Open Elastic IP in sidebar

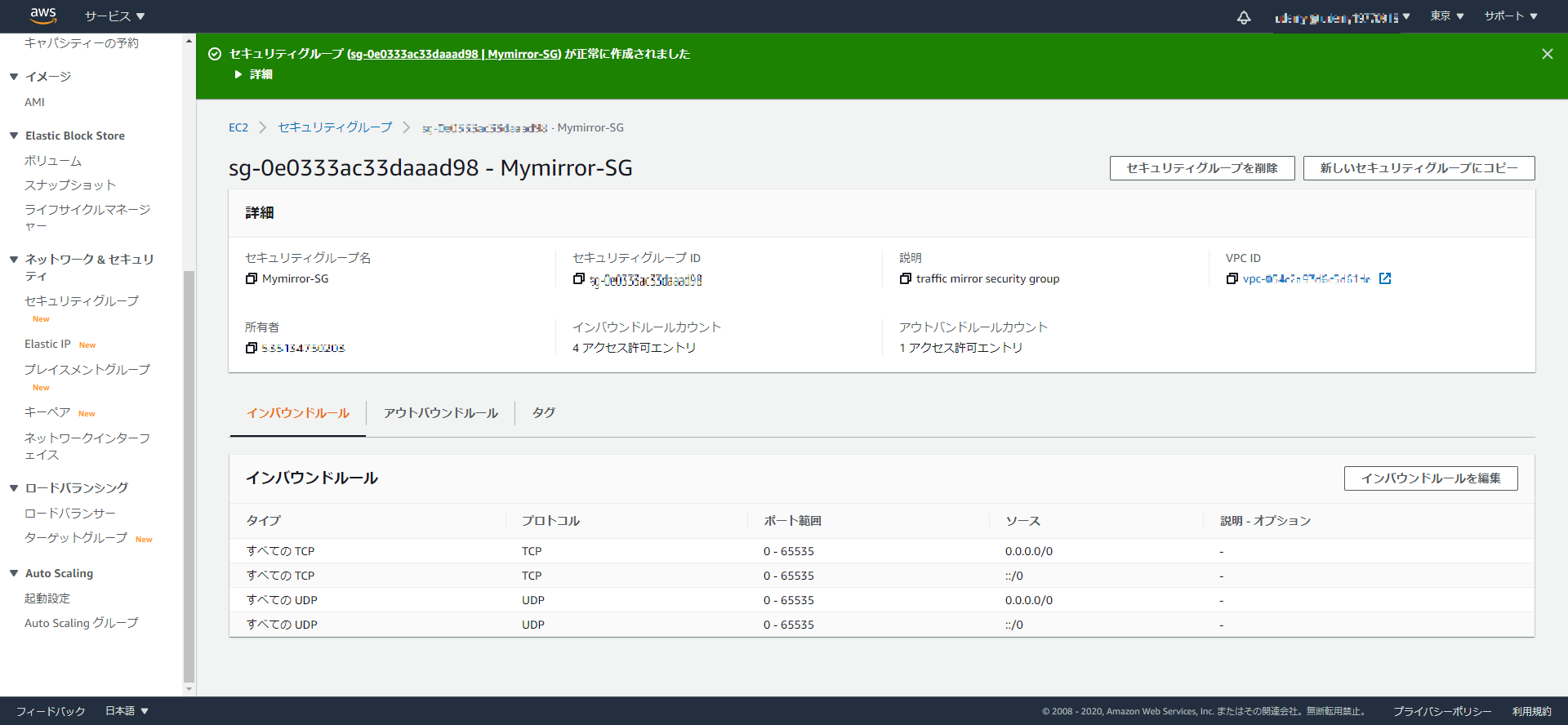pos(47,344)
